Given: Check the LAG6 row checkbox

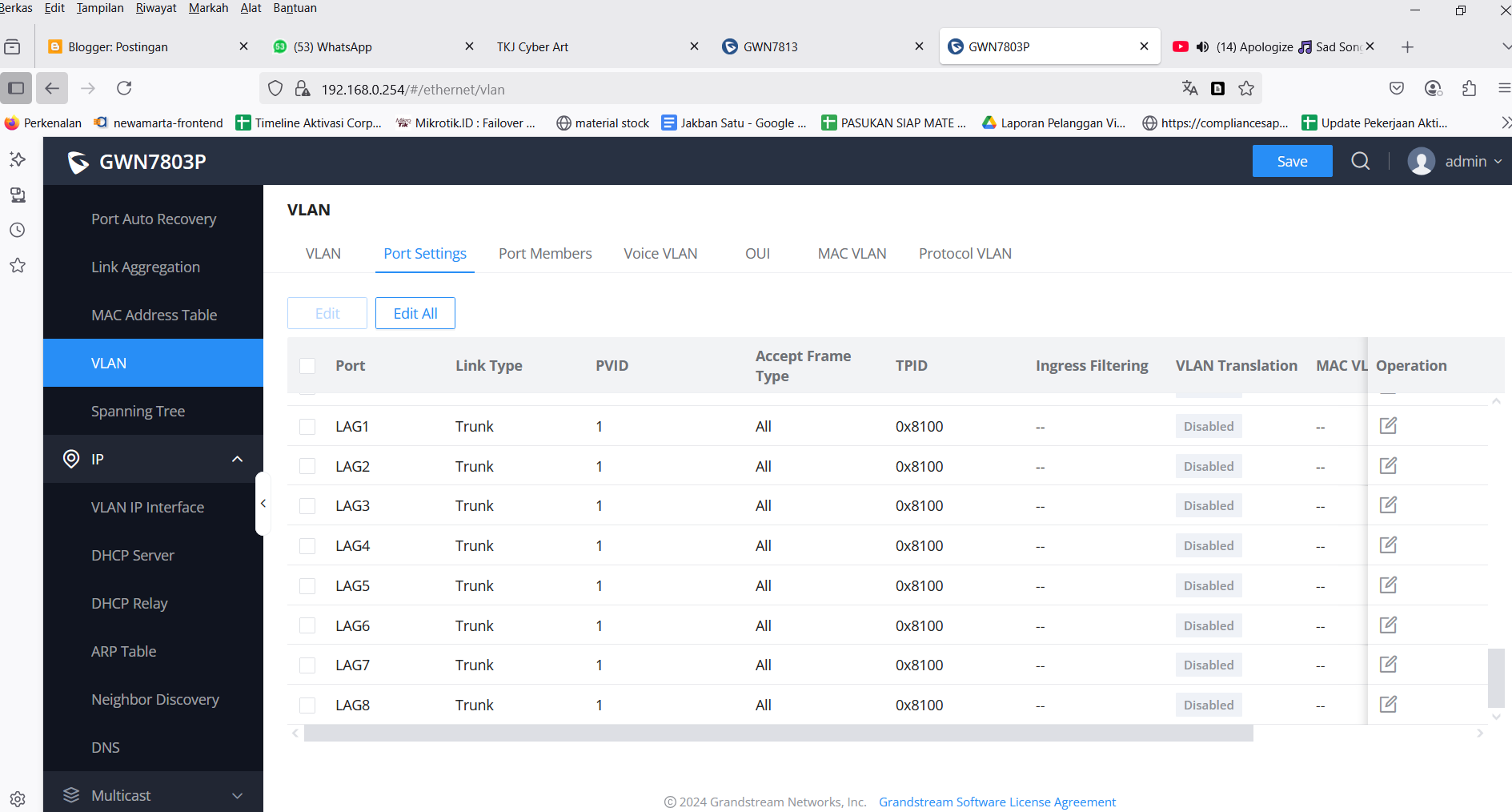Looking at the screenshot, I should tap(307, 625).
